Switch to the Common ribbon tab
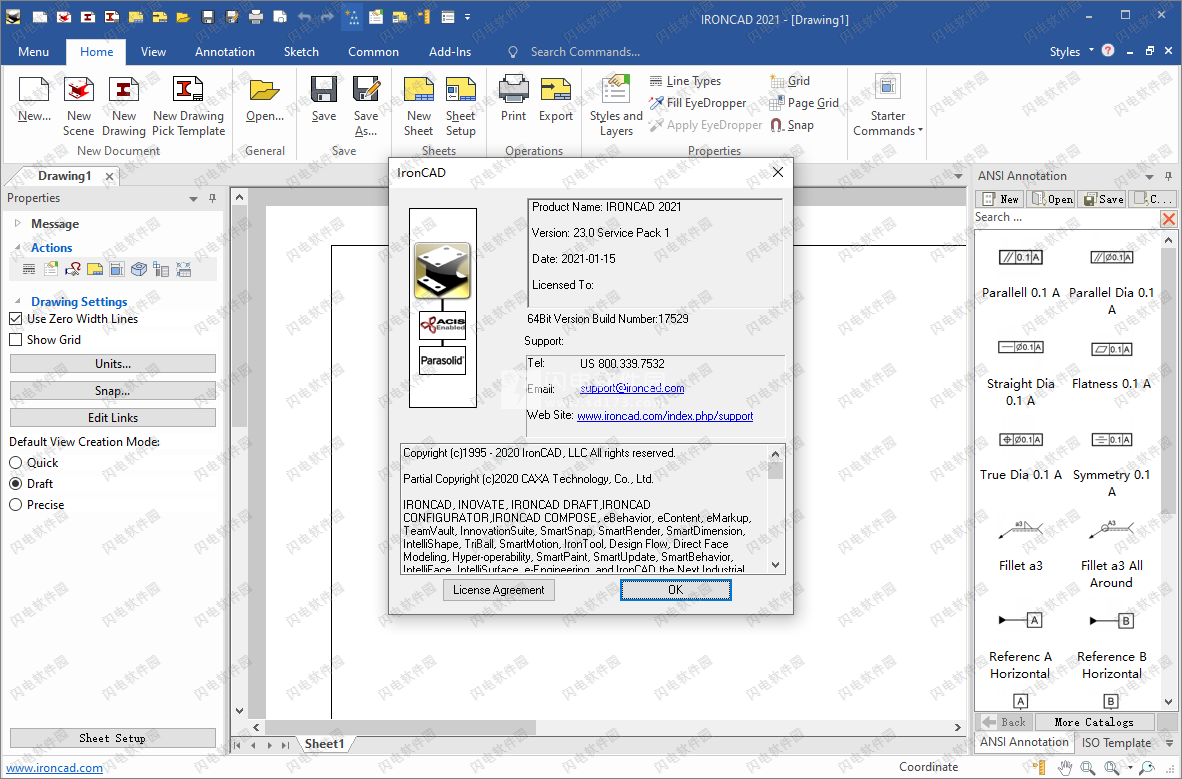 tap(373, 51)
